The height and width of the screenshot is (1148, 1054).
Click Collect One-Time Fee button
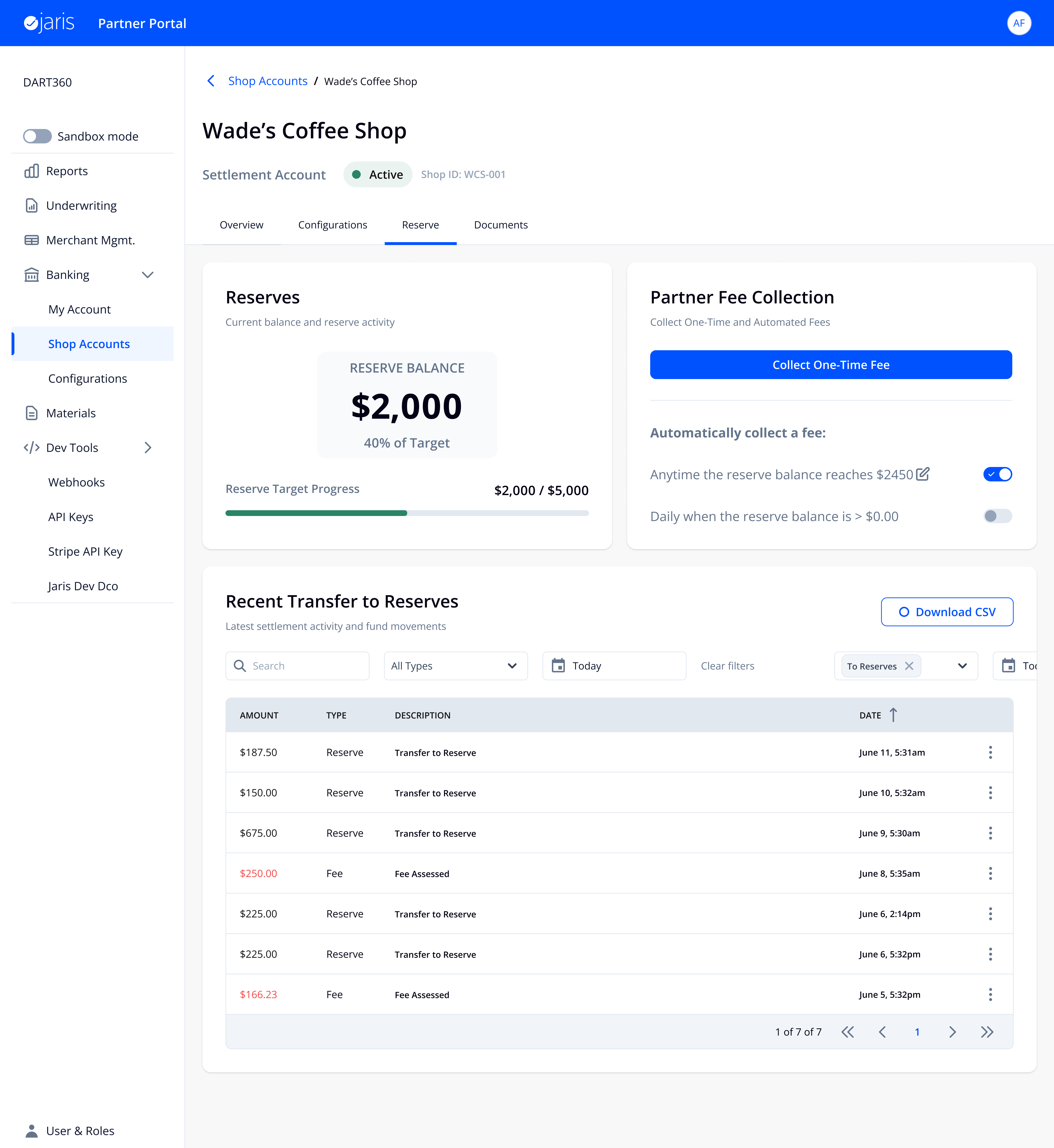point(831,365)
